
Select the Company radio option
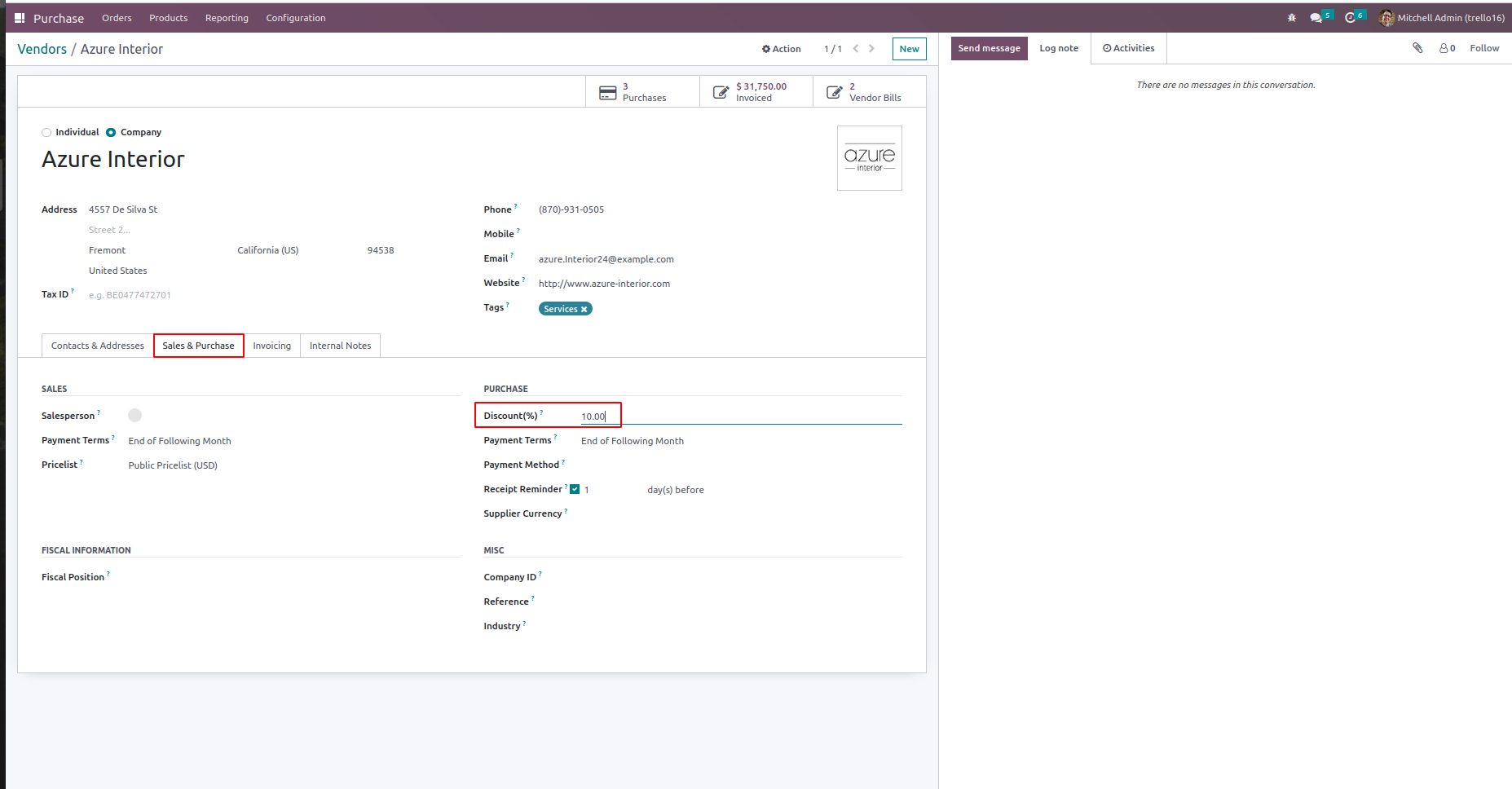coord(111,132)
